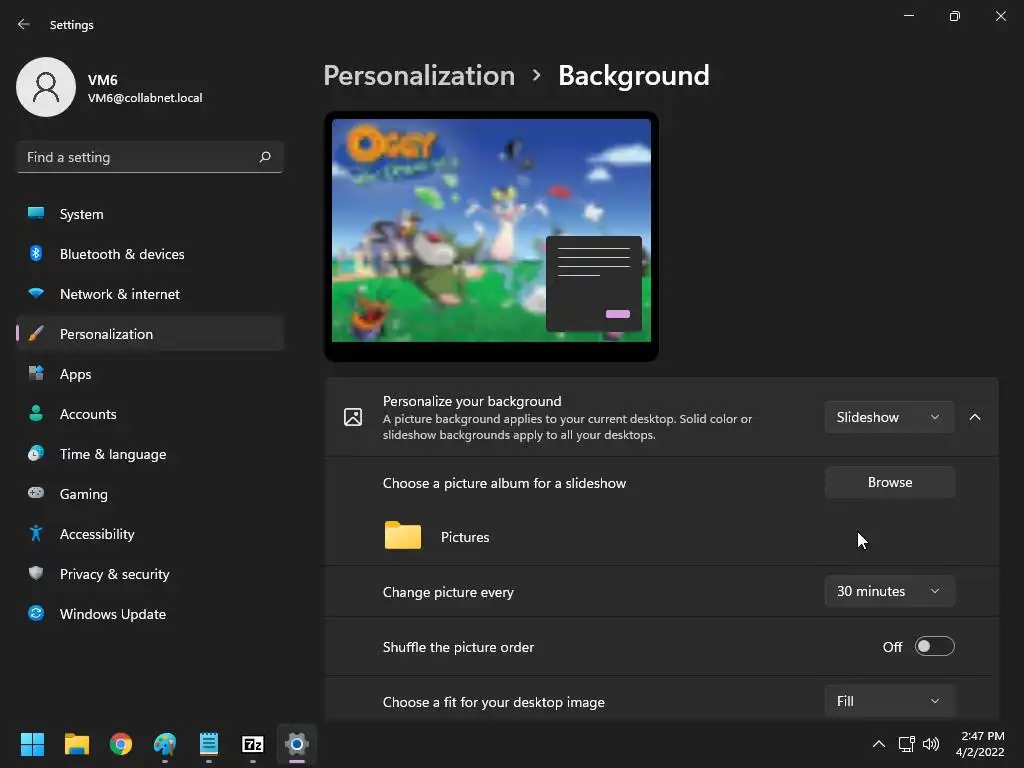
Task: Open the Slideshow background type dropdown
Action: pos(889,417)
